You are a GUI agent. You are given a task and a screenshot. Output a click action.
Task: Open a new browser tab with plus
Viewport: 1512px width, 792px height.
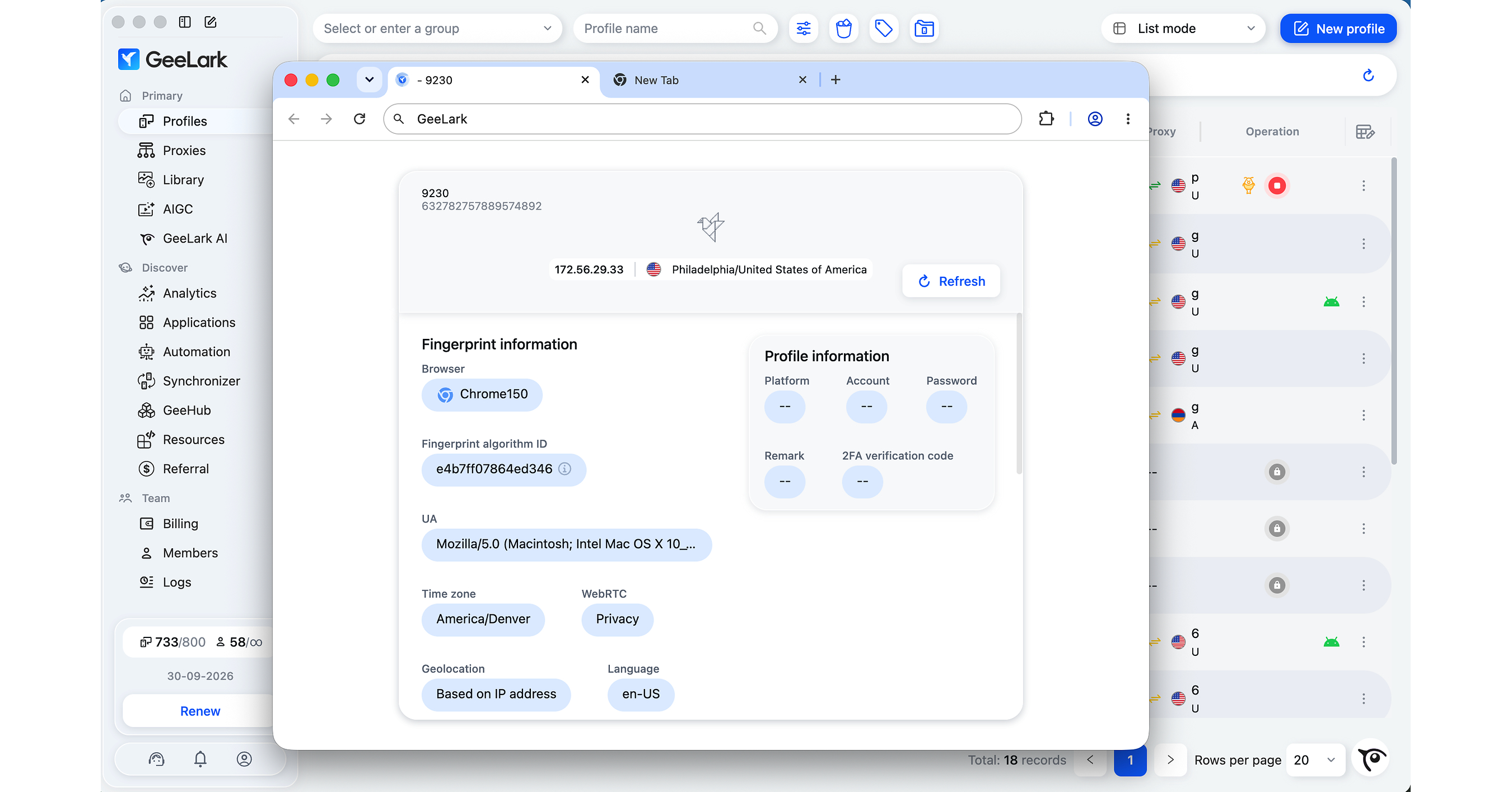(x=836, y=80)
